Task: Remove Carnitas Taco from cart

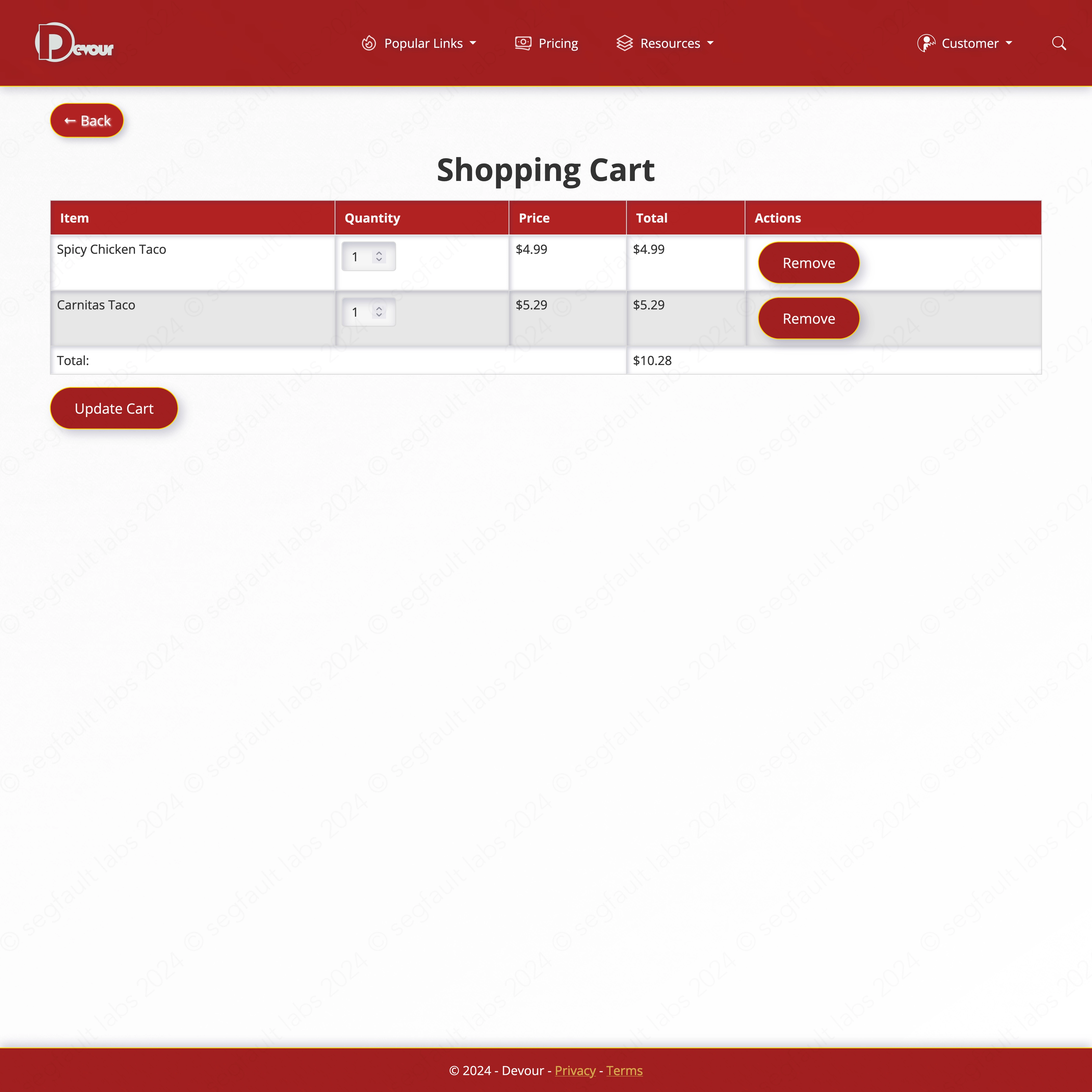Action: 809,319
